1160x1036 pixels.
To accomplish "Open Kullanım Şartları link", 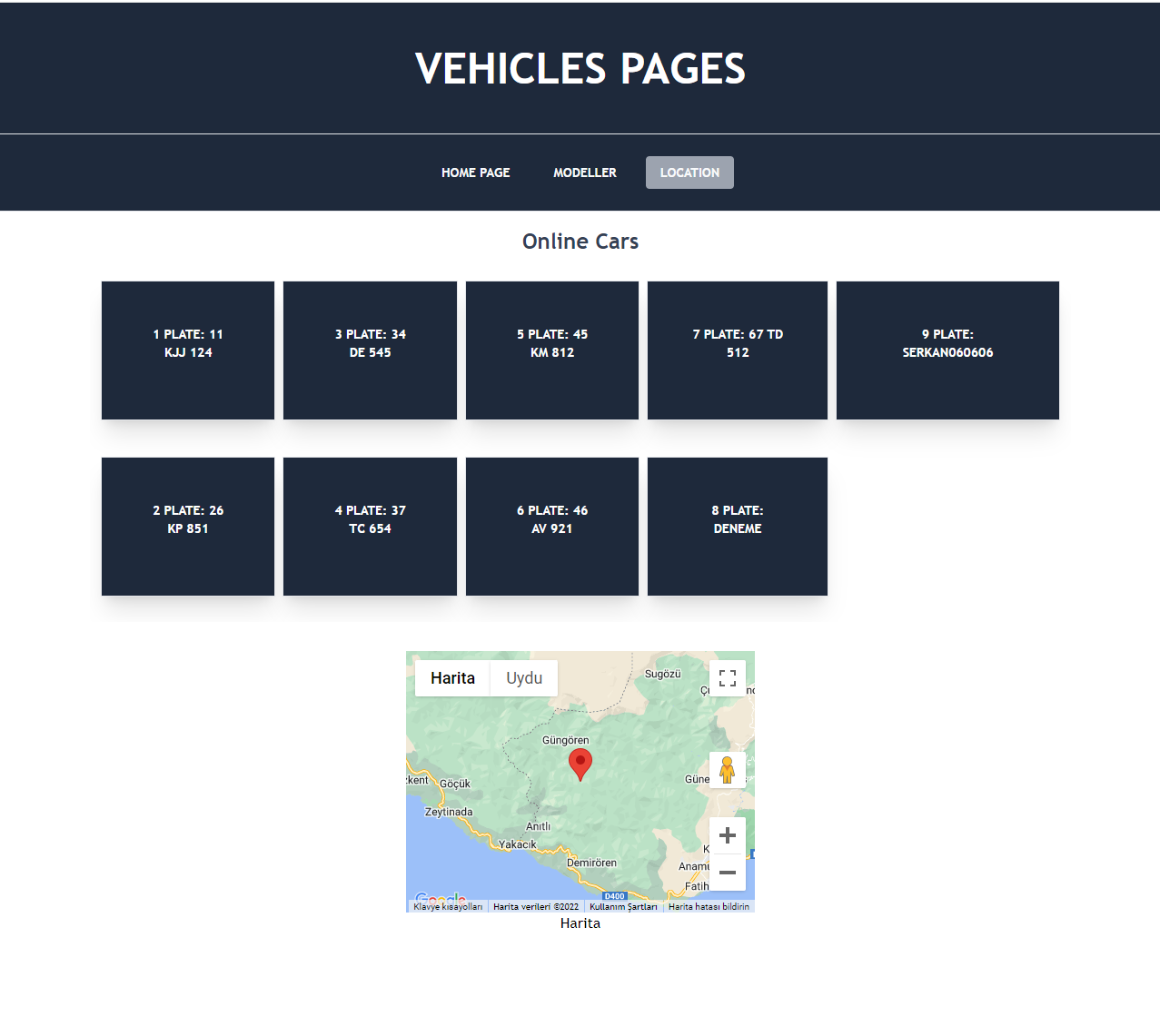I will click(x=623, y=906).
